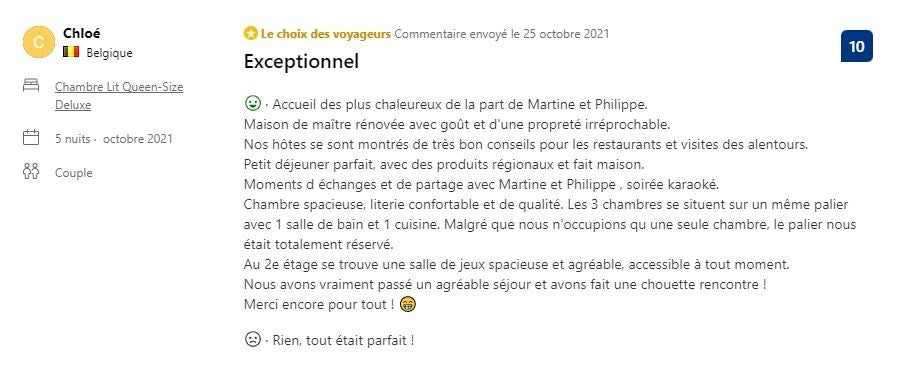
Task: Click Chloé's yellow avatar circle
Action: [38, 42]
